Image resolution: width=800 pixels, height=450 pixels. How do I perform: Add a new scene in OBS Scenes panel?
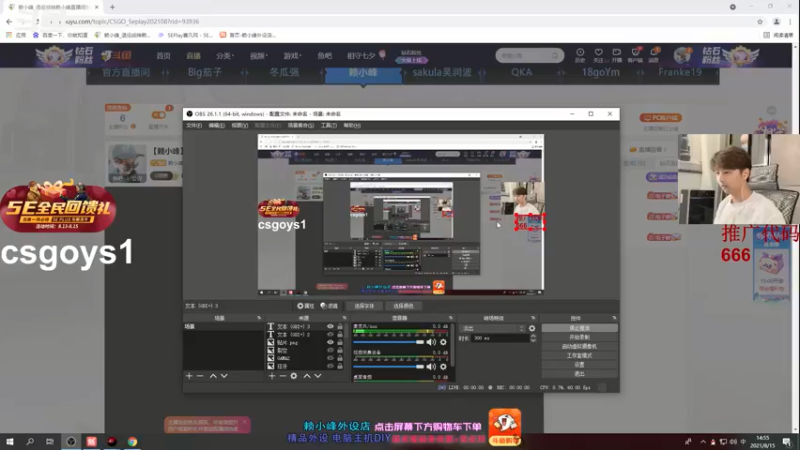(189, 376)
